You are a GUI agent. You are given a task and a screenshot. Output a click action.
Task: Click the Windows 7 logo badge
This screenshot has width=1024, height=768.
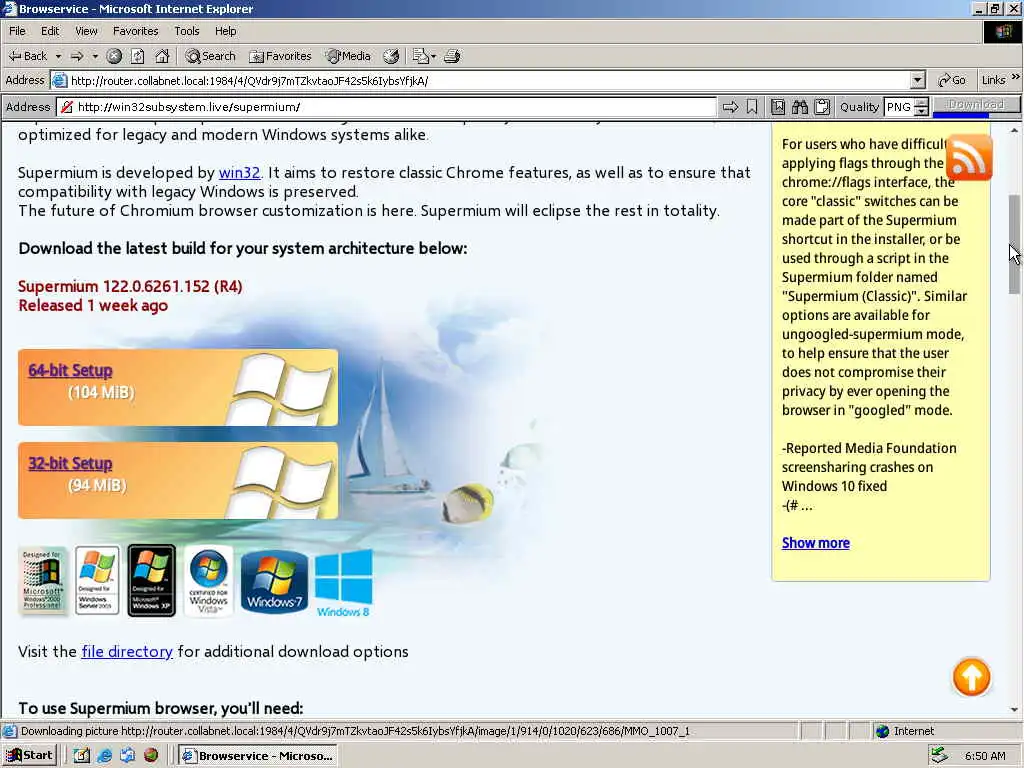pyautogui.click(x=274, y=581)
